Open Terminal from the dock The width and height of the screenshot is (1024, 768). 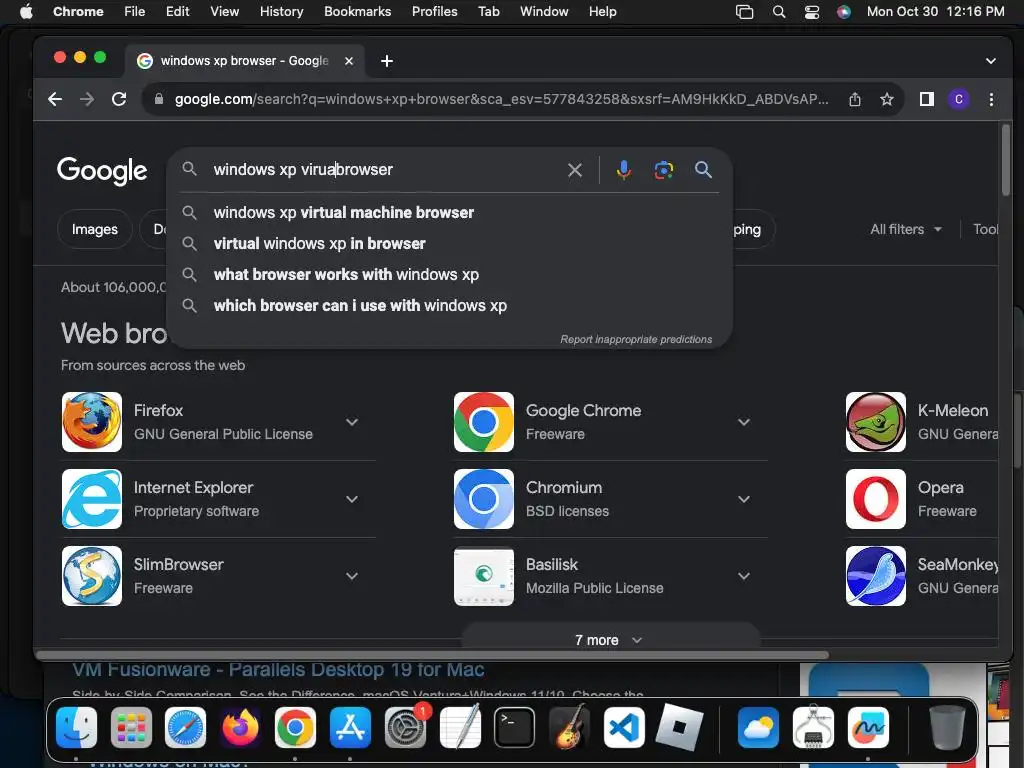point(515,727)
